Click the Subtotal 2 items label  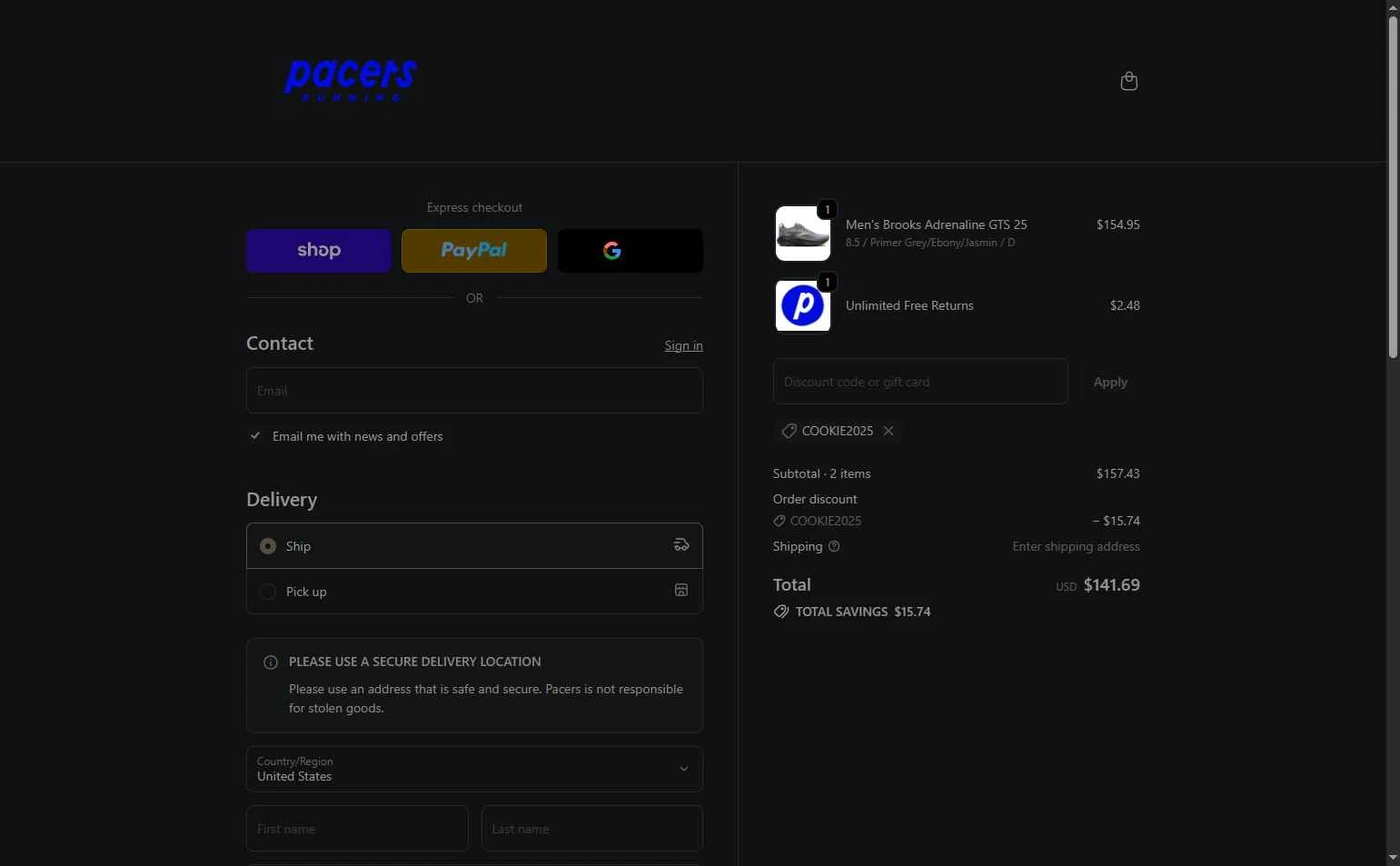click(x=821, y=473)
